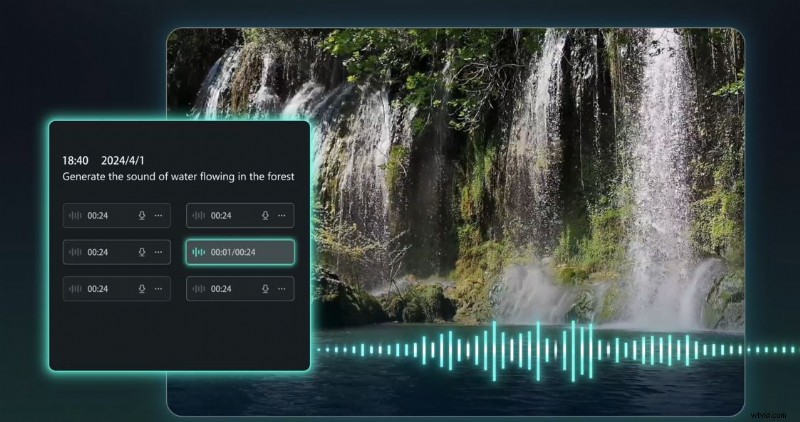Play top-right clip via its waveform icon

(x=199, y=216)
